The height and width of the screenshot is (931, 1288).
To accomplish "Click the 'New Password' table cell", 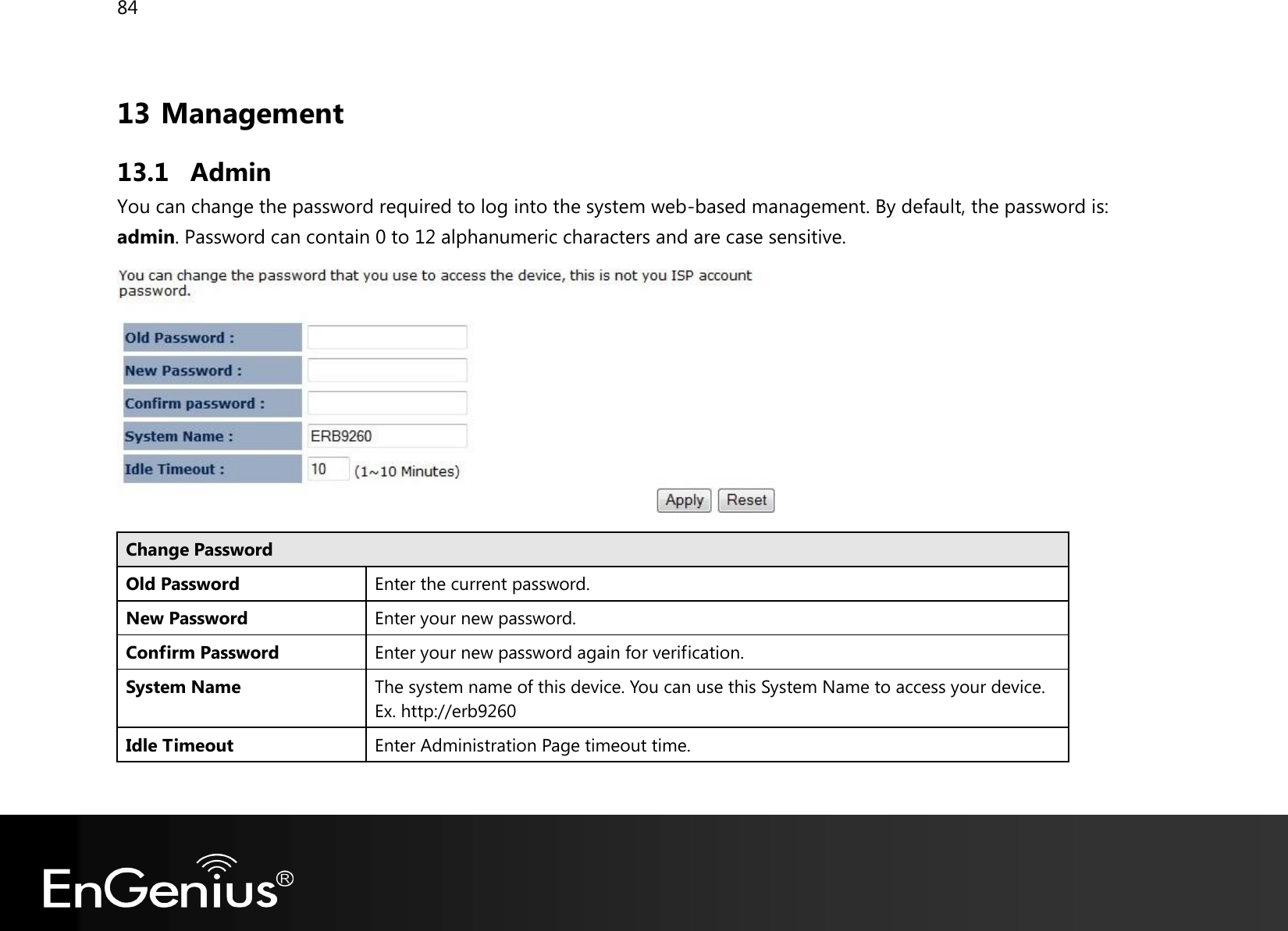I will (242, 618).
